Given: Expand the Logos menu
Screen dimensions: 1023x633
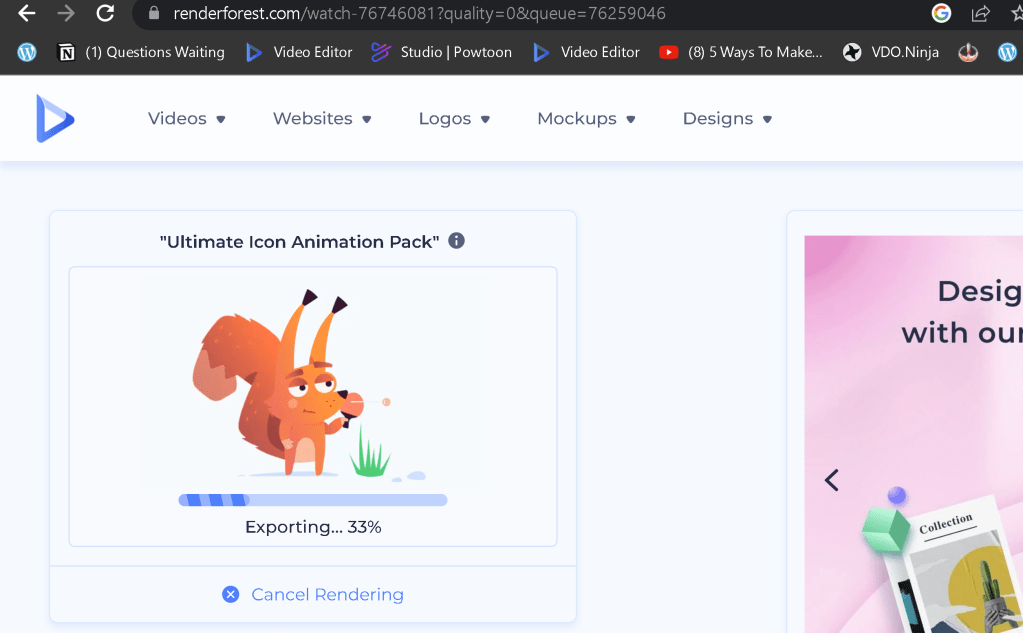Looking at the screenshot, I should point(454,119).
